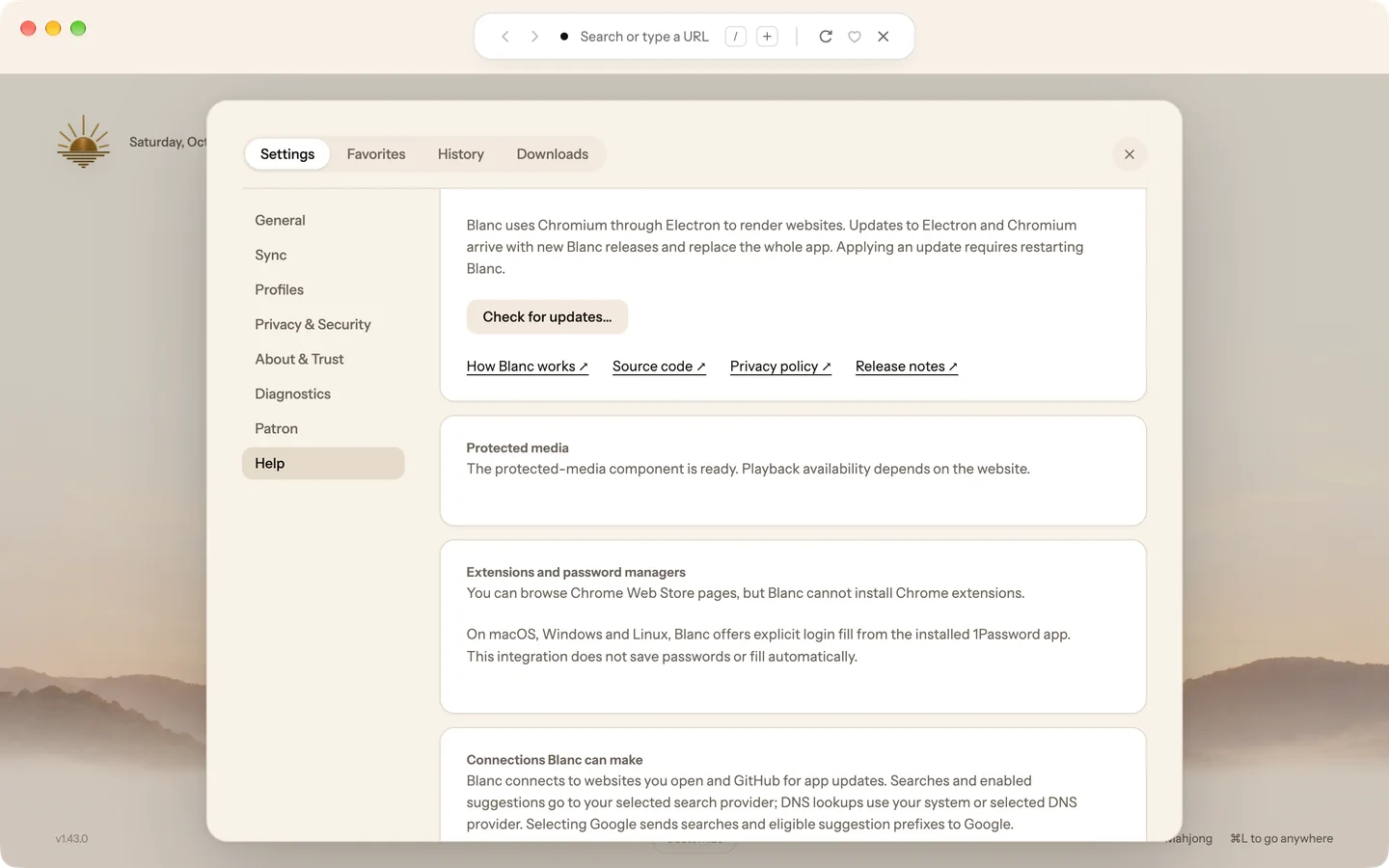1389x868 pixels.
Task: Open the Patron section
Action: coord(323,428)
